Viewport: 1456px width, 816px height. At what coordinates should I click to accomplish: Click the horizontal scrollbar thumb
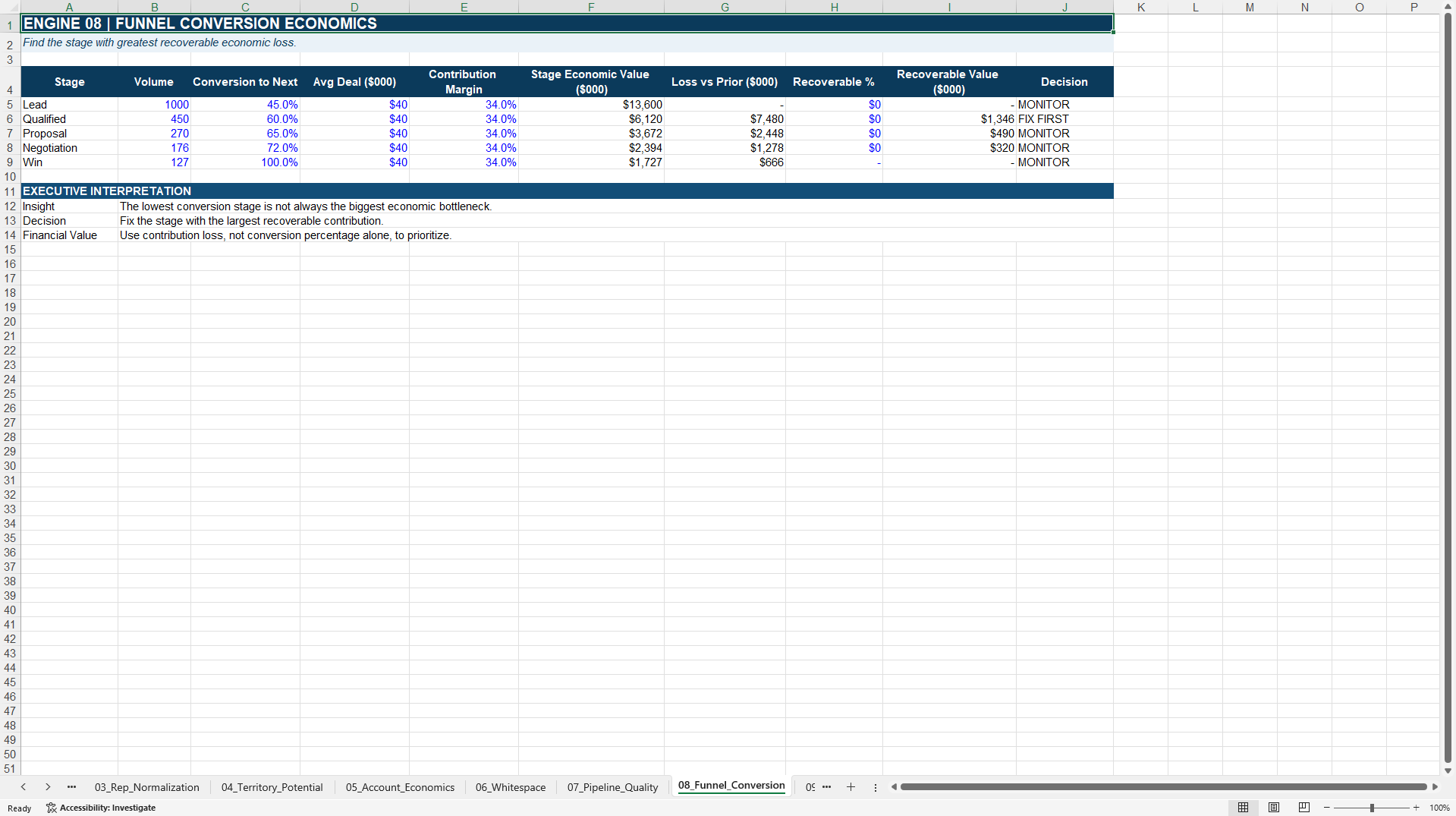point(1163,787)
